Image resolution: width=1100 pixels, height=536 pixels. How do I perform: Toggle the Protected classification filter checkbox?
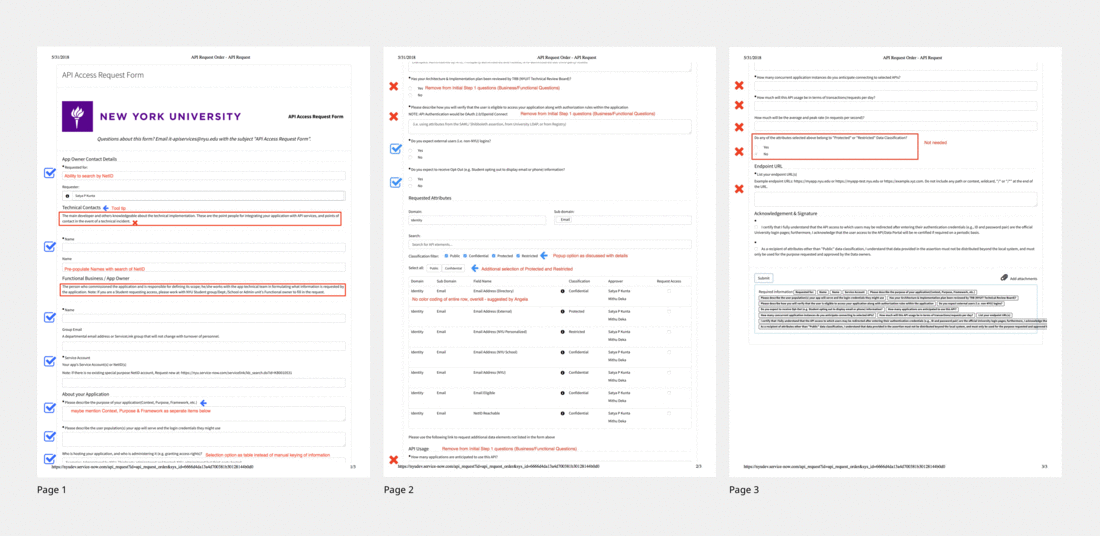(x=493, y=256)
